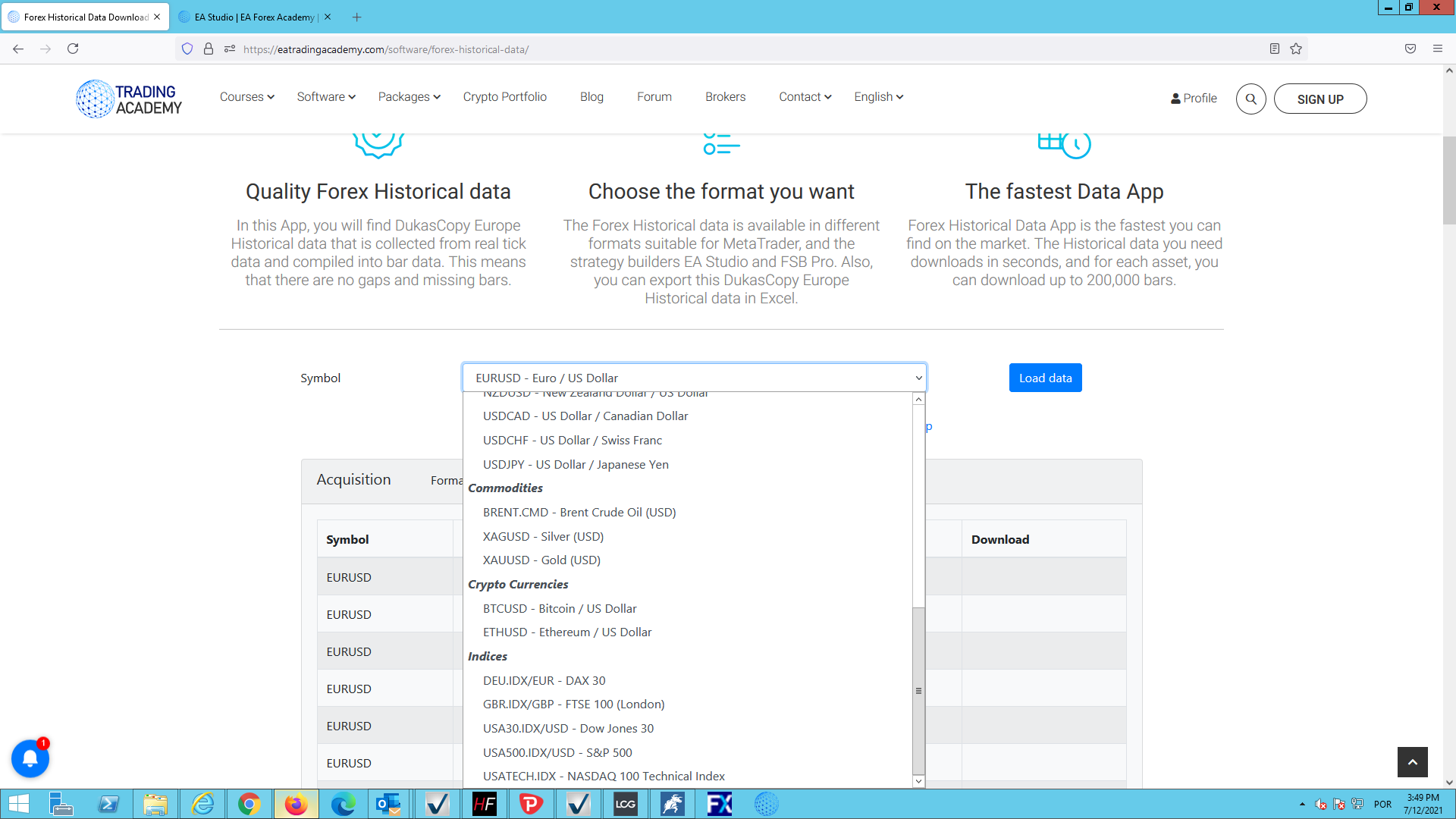The image size is (1456, 819).
Task: Click the notification bell icon
Action: (x=30, y=758)
